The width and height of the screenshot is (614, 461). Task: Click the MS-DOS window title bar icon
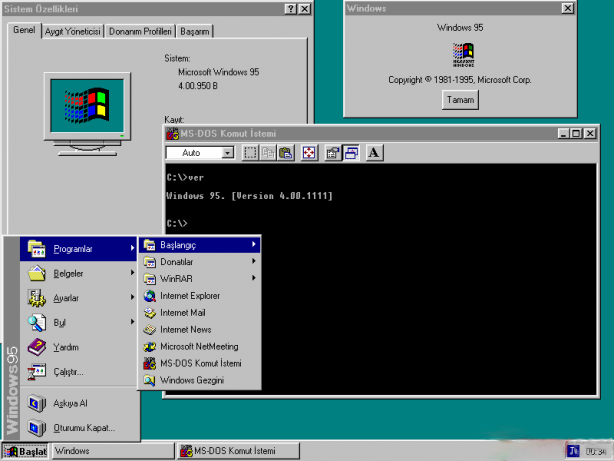click(x=172, y=134)
